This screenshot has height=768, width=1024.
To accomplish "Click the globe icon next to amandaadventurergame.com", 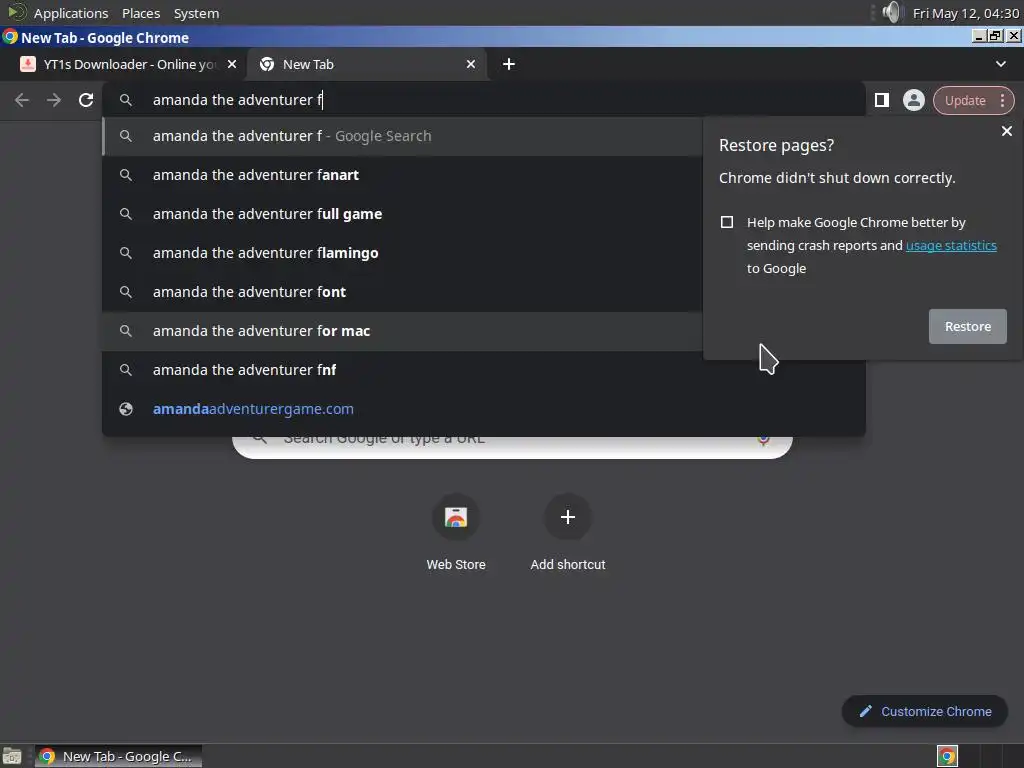I will (126, 409).
